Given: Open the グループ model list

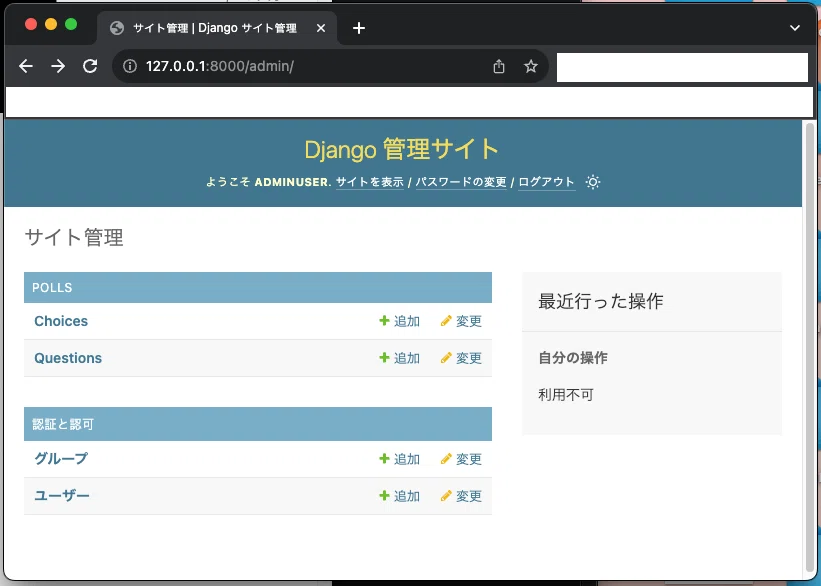Looking at the screenshot, I should pyautogui.click(x=61, y=459).
